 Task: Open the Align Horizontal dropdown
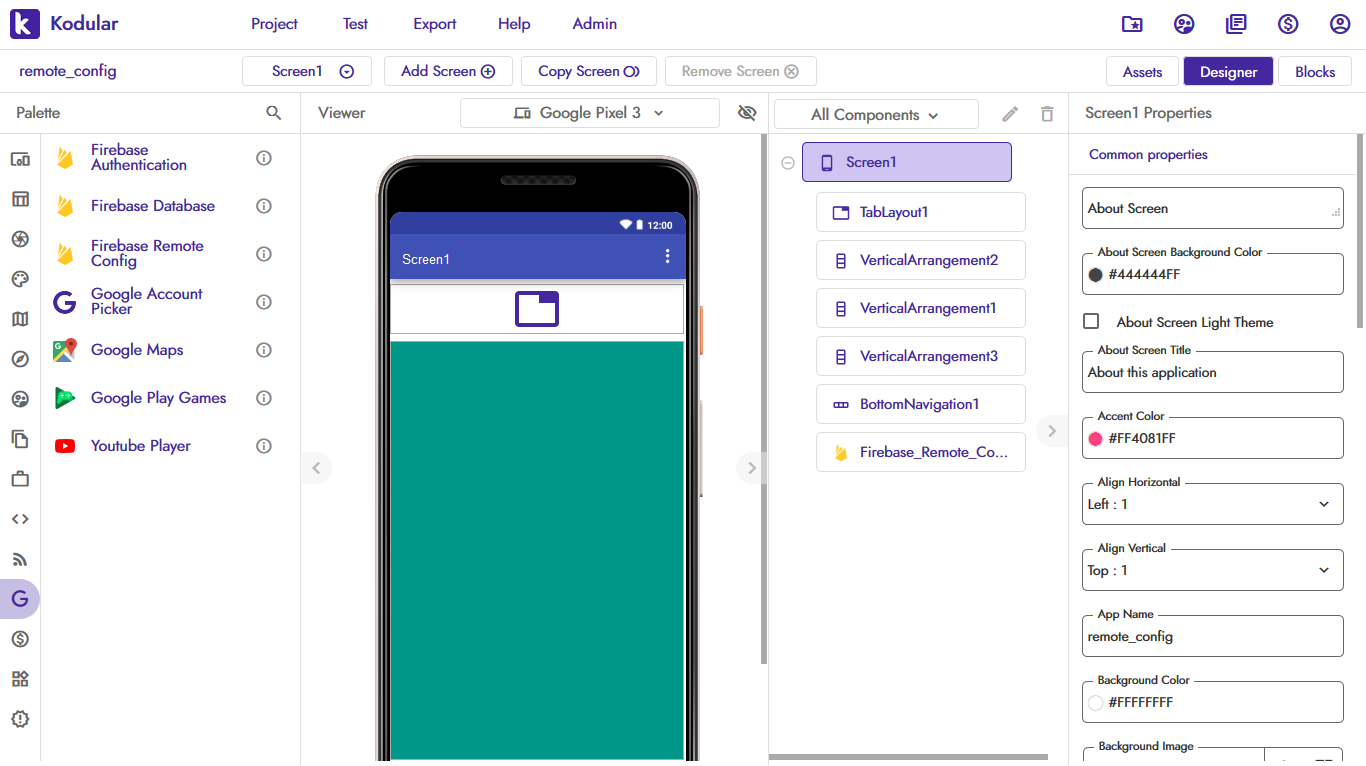tap(1213, 504)
